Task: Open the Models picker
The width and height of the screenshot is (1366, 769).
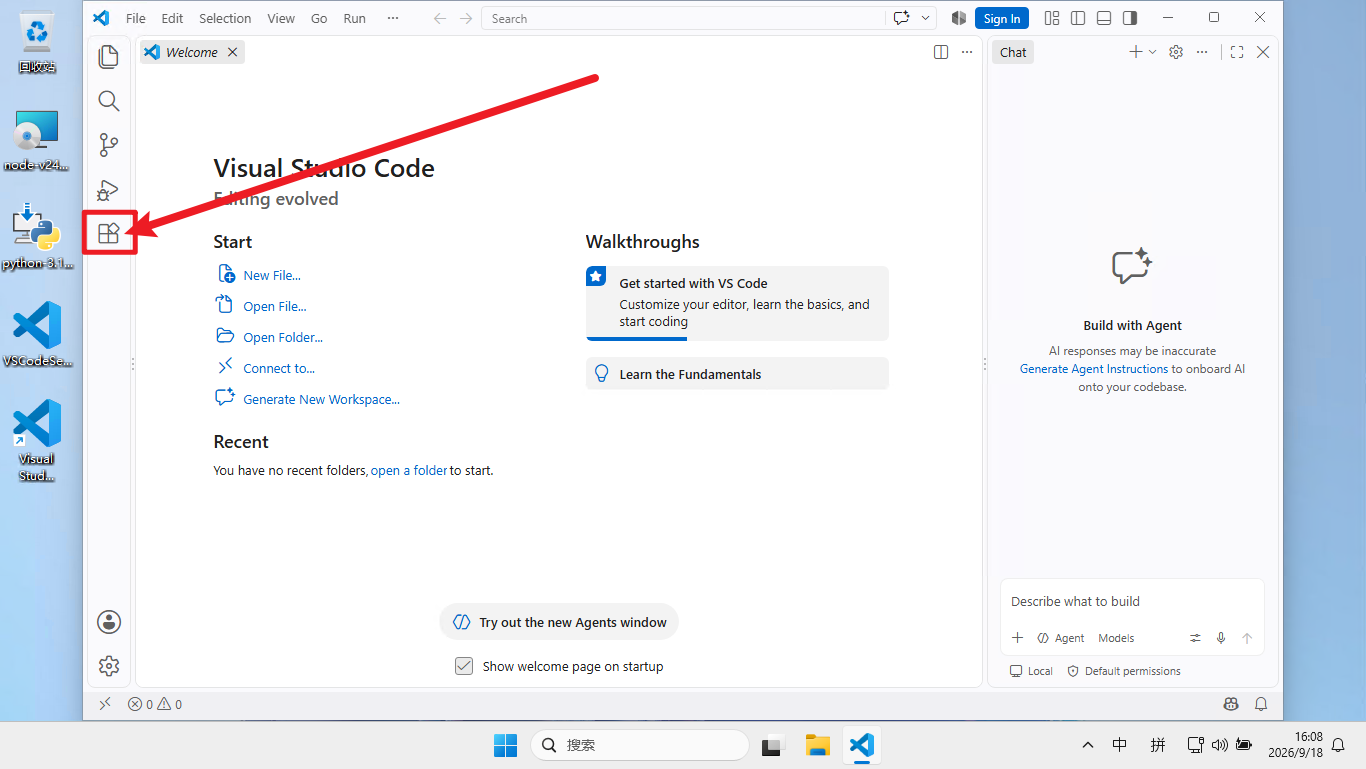Action: click(1116, 638)
